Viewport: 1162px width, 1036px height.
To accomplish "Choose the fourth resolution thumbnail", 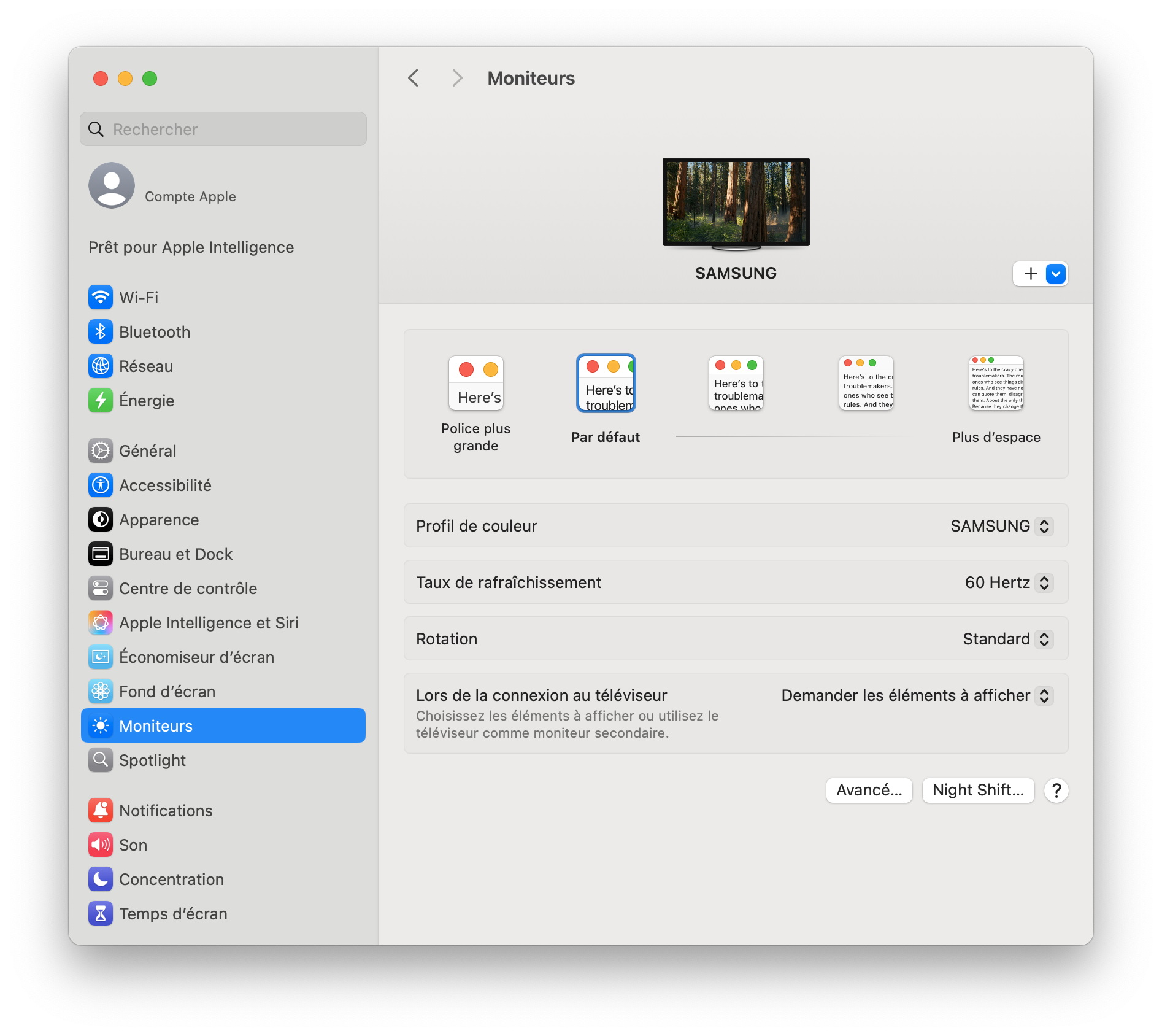I will pos(866,384).
